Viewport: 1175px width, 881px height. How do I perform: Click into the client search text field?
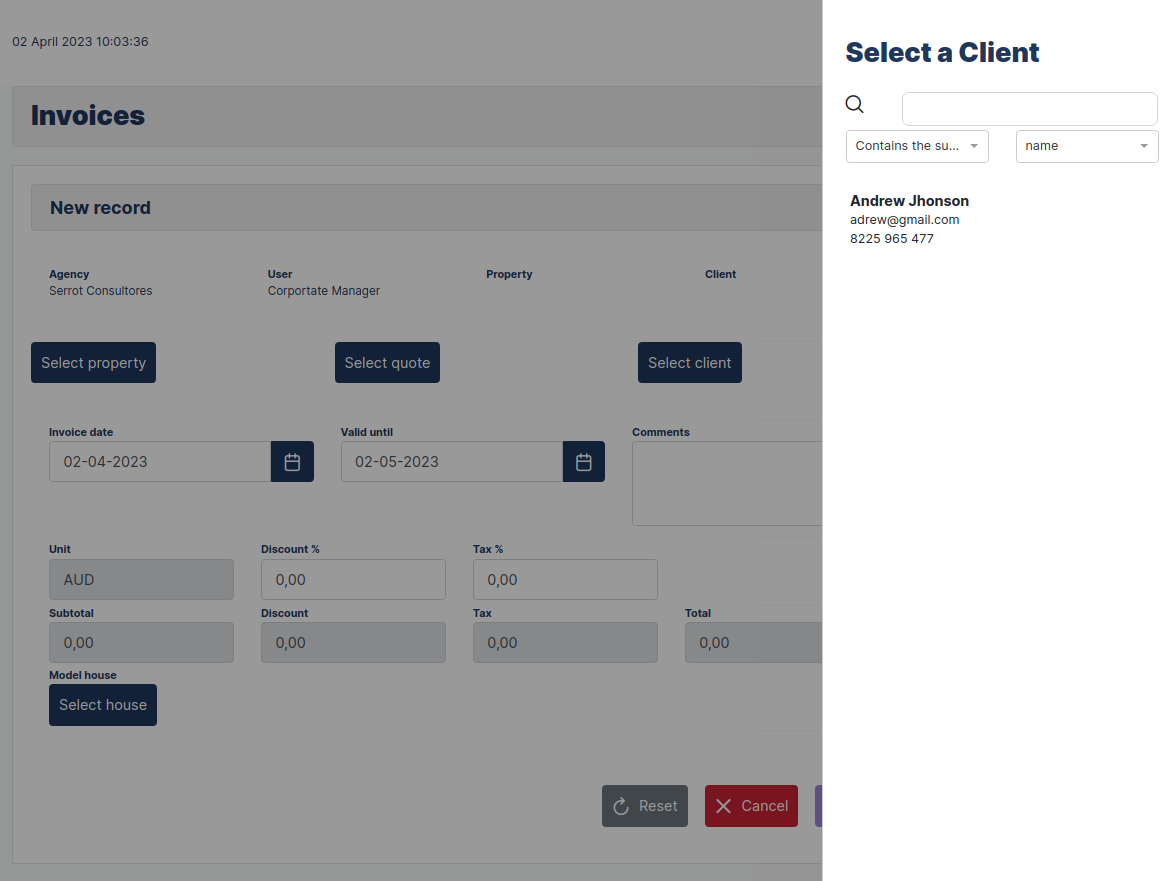pos(1029,108)
